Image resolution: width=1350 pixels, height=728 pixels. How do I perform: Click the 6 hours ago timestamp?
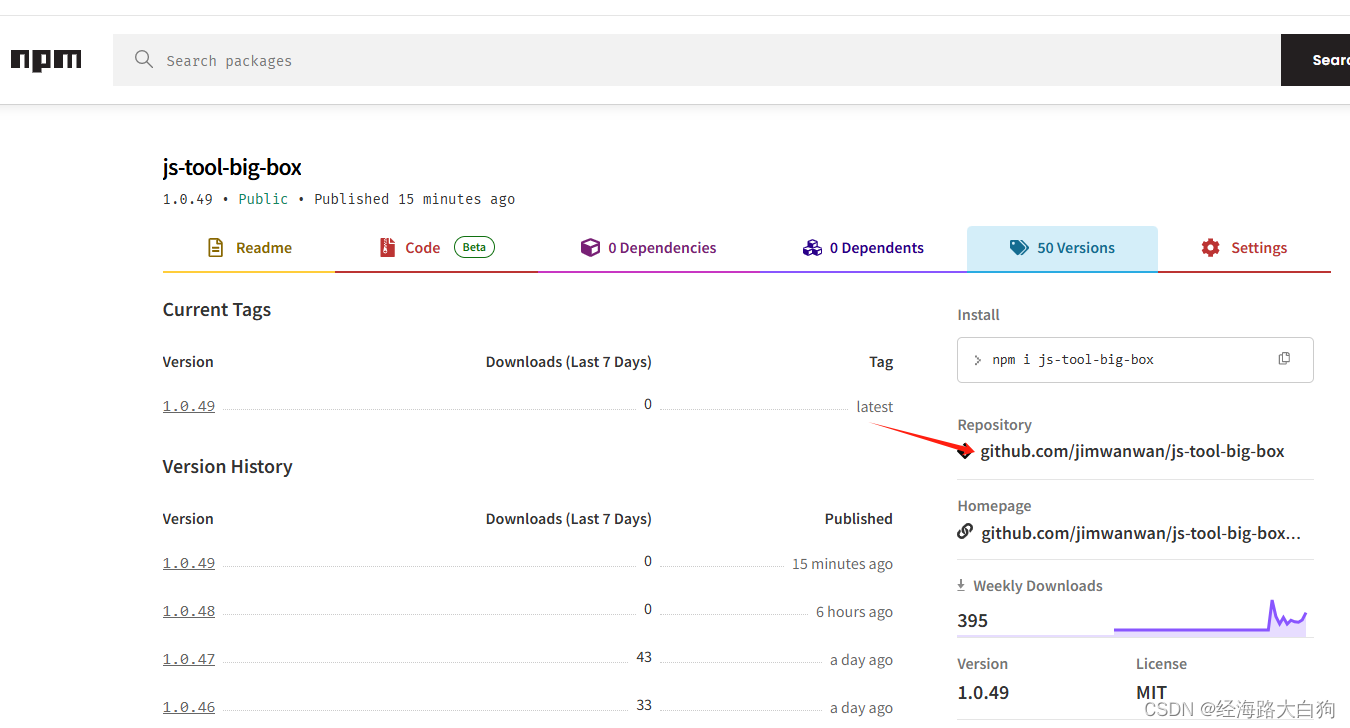click(854, 612)
